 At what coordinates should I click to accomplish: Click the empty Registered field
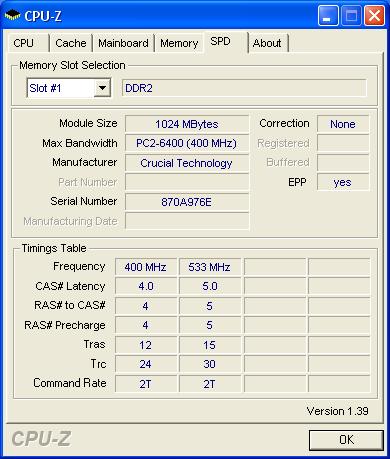[x=343, y=143]
